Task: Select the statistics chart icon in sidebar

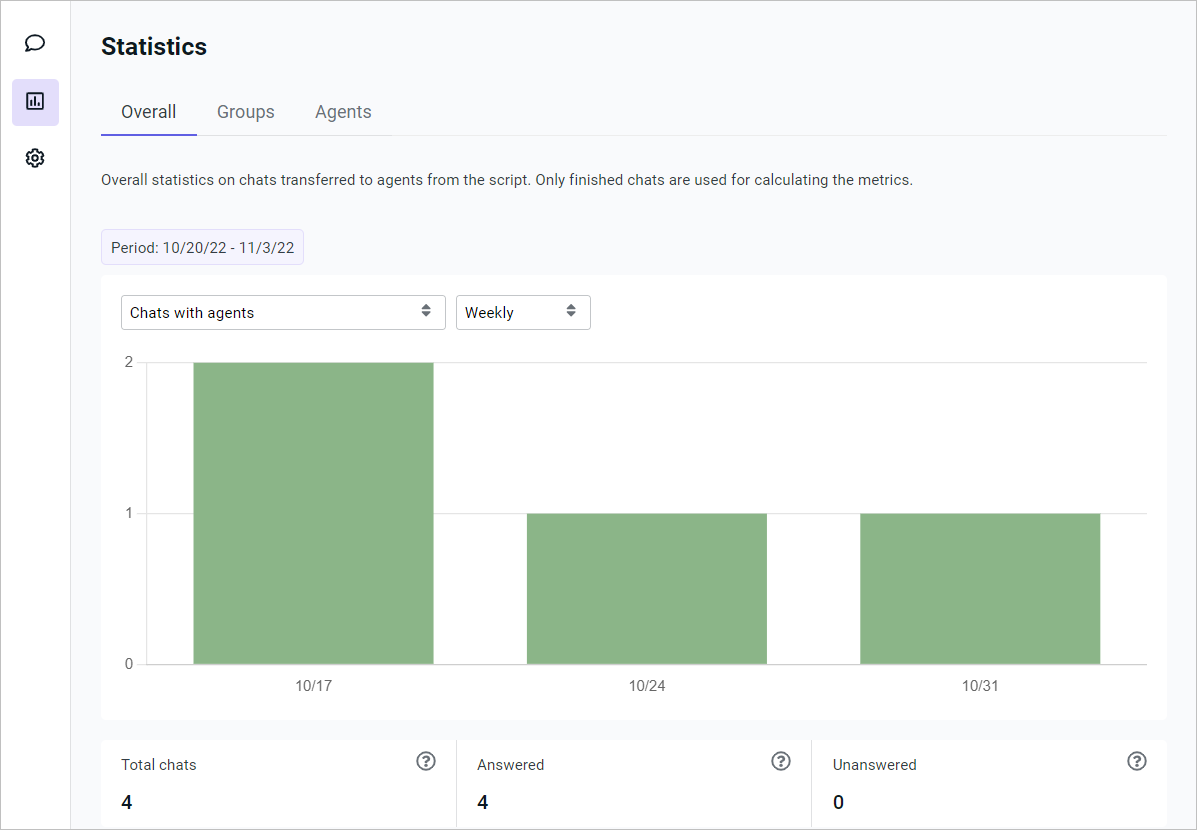Action: coord(35,101)
